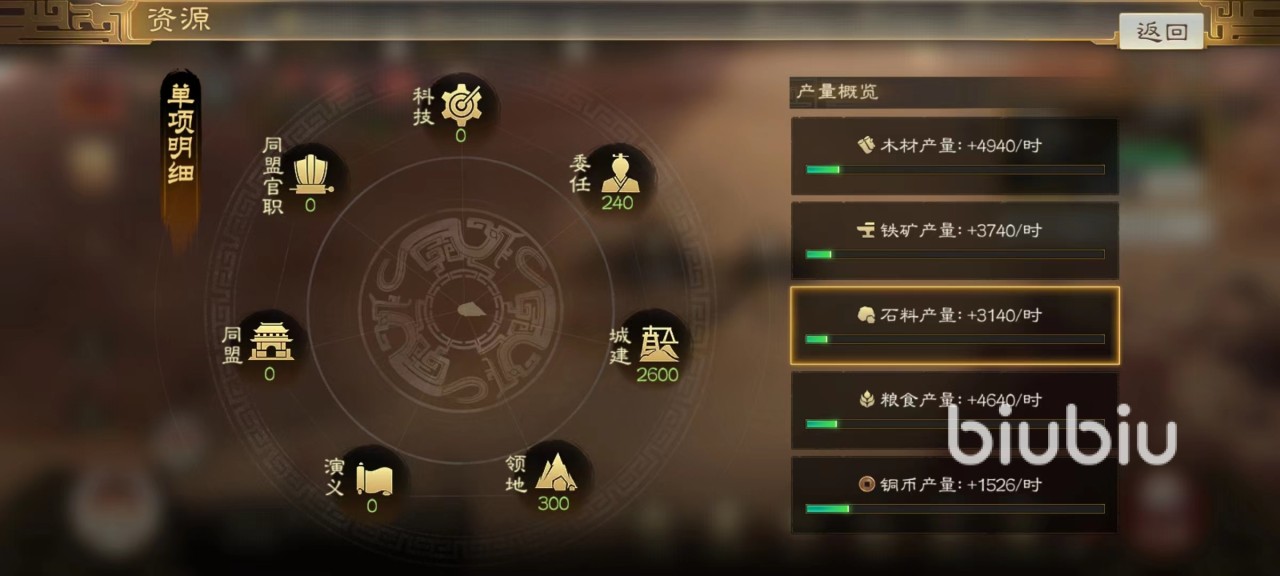
Task: Click the 产量概览 section header
Action: pyautogui.click(x=836, y=92)
